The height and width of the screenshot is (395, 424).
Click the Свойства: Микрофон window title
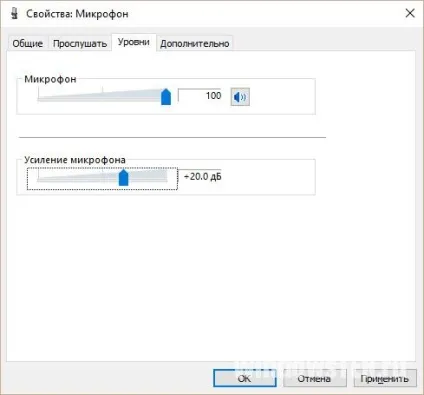(77, 14)
